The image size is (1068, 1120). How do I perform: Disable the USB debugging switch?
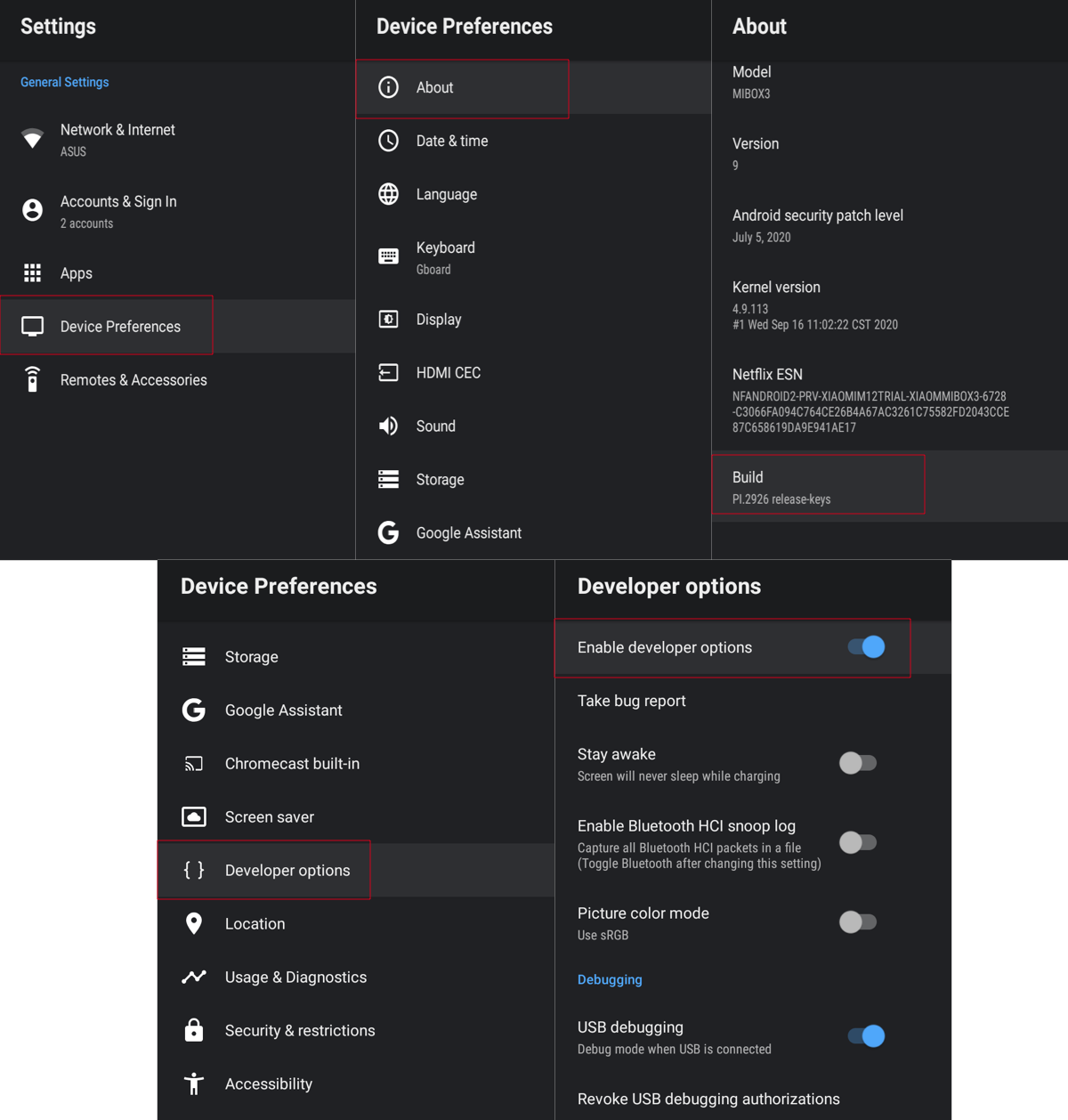[x=866, y=1036]
